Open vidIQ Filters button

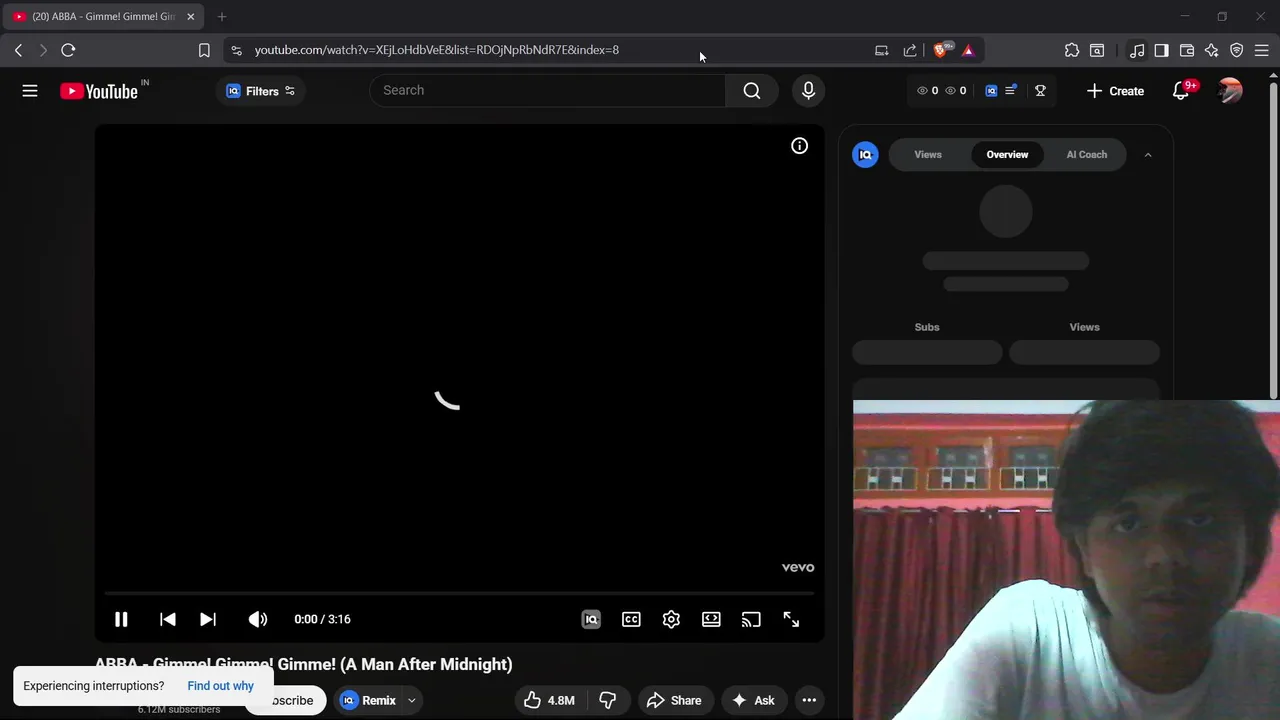click(260, 91)
